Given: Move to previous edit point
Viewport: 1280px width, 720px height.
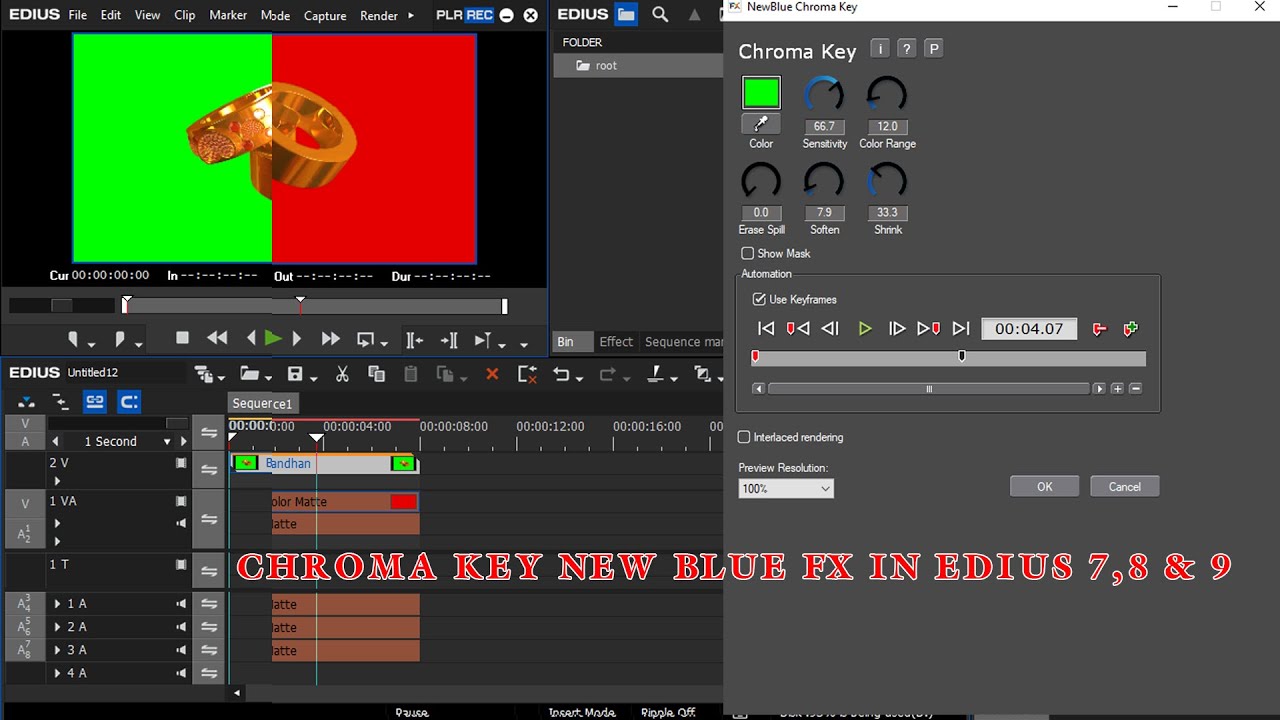Looking at the screenshot, I should coord(414,340).
